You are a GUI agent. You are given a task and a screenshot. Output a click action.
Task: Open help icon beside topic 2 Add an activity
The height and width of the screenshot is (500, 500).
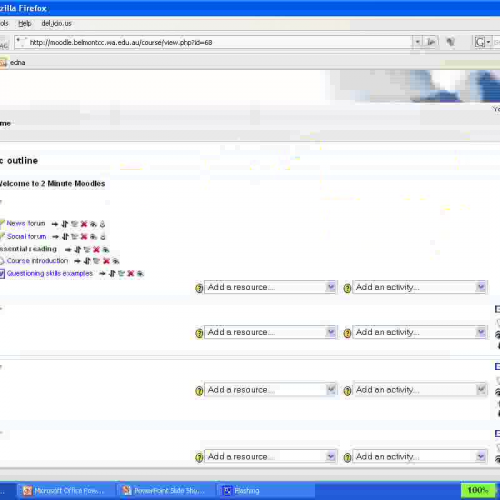[347, 391]
